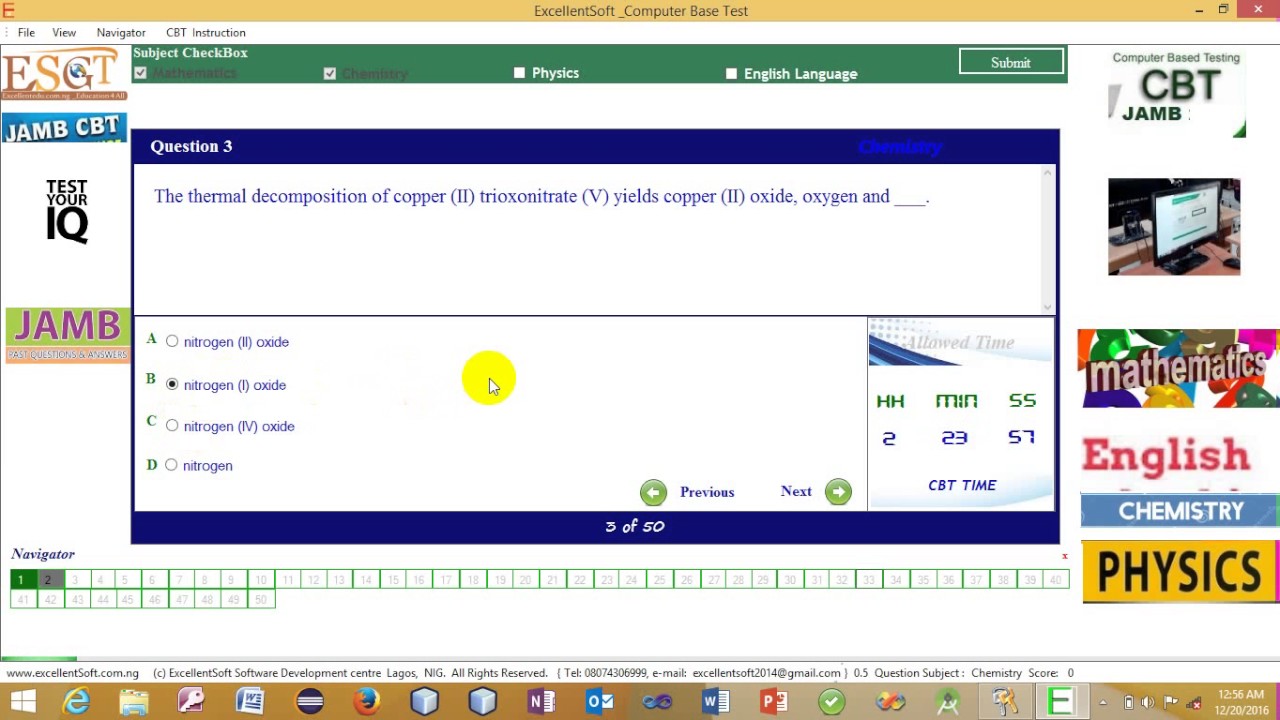This screenshot has width=1280, height=720.
Task: Click the '3 of 50' question counter
Action: [x=634, y=526]
